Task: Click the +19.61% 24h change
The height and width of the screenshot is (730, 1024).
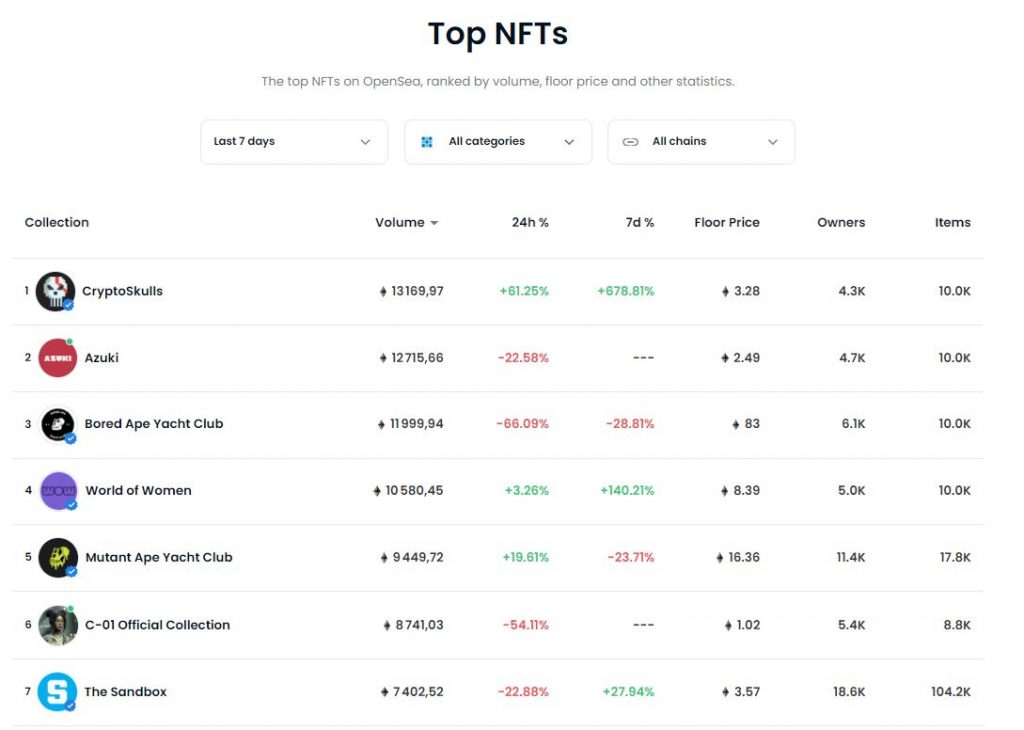Action: (526, 558)
